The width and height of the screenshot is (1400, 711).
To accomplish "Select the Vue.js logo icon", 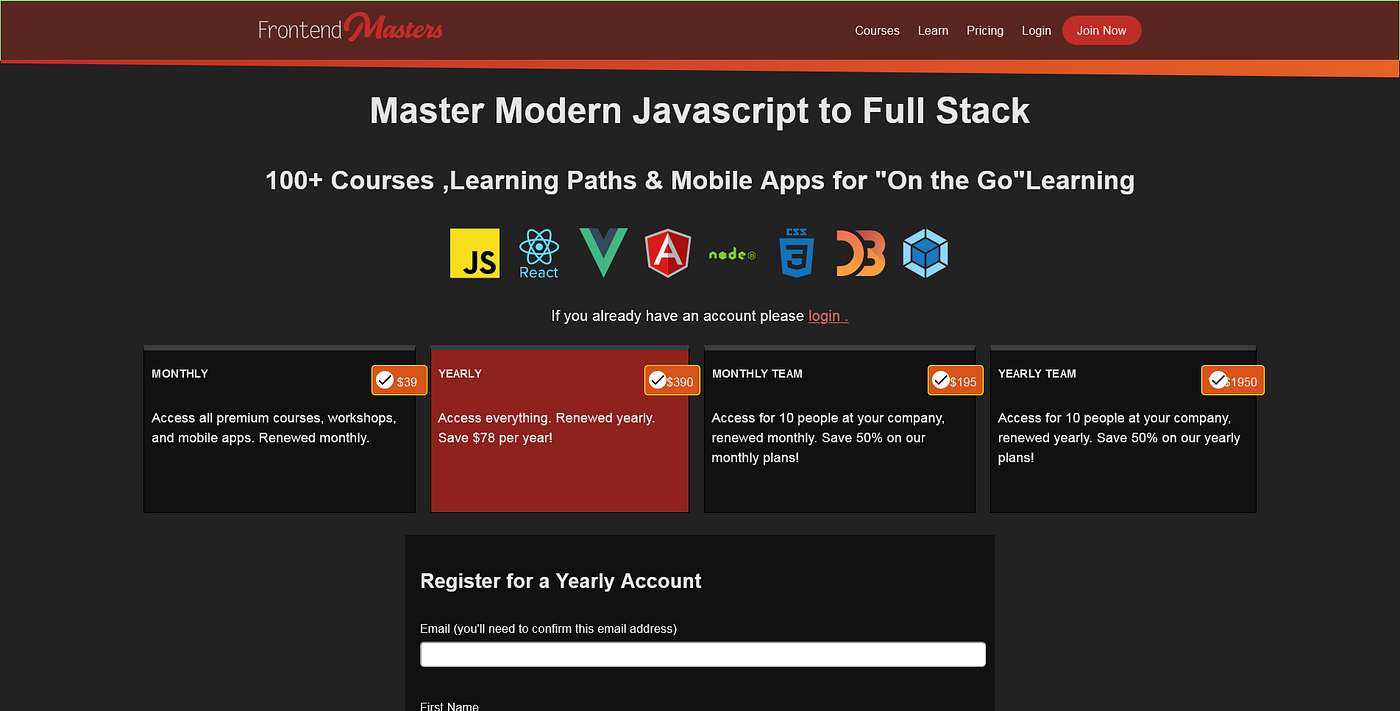I will point(603,253).
